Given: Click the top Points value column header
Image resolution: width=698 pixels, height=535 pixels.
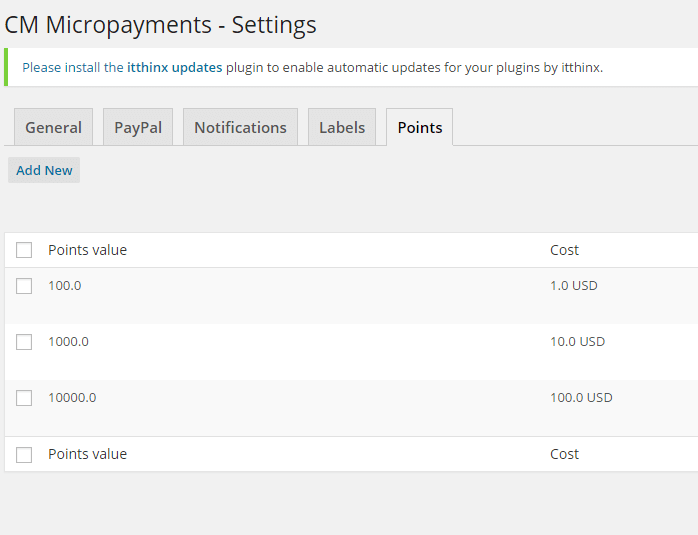Looking at the screenshot, I should [x=88, y=250].
